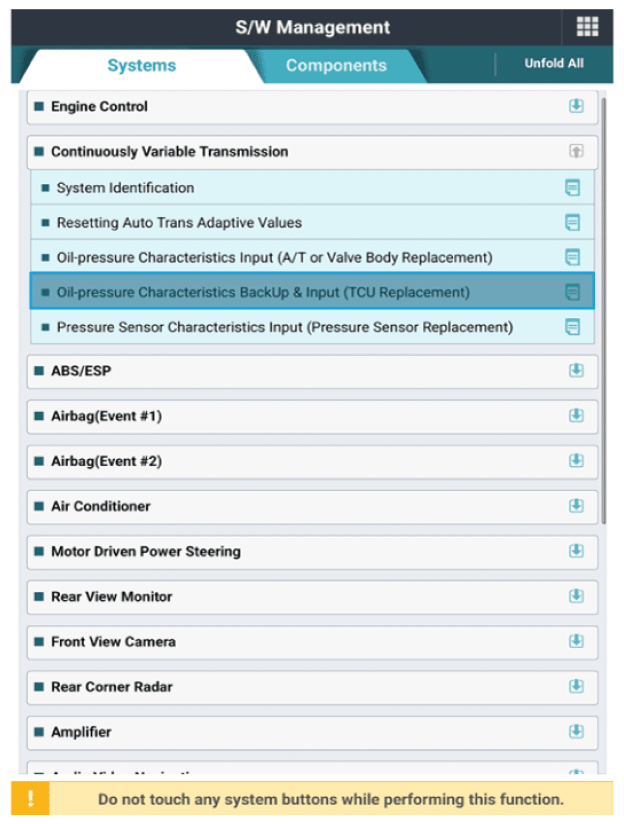This screenshot has width=624, height=824.
Task: Open the grid menu icon in header
Action: (587, 27)
